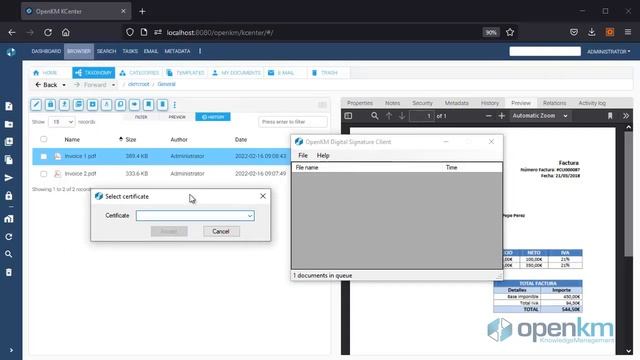Click the Back button
Viewport: 640px width, 360px height.
47,85
